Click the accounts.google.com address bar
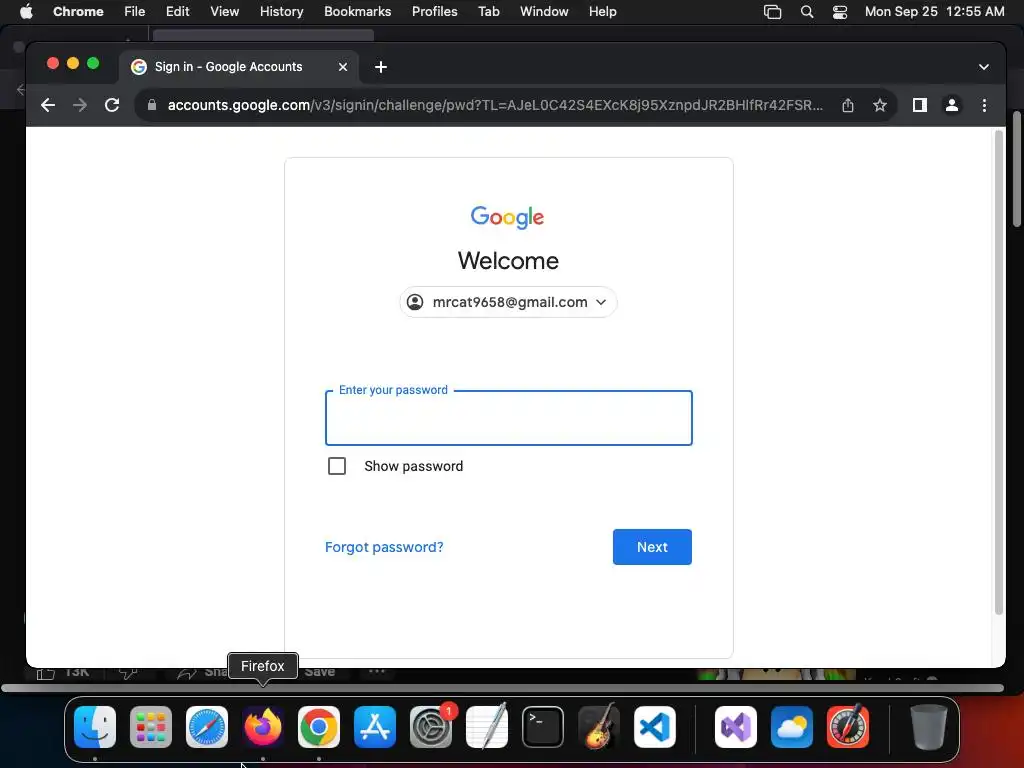1024x768 pixels. (494, 105)
